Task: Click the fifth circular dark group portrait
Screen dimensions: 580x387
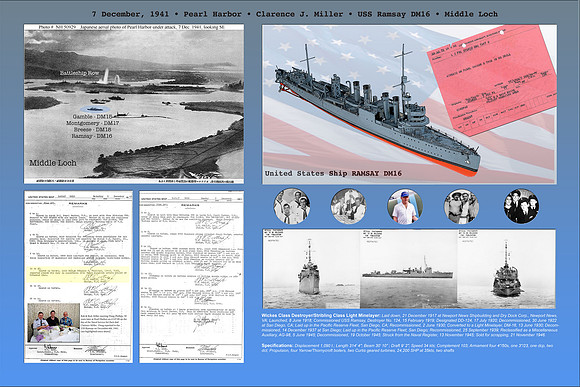Action: (x=521, y=206)
